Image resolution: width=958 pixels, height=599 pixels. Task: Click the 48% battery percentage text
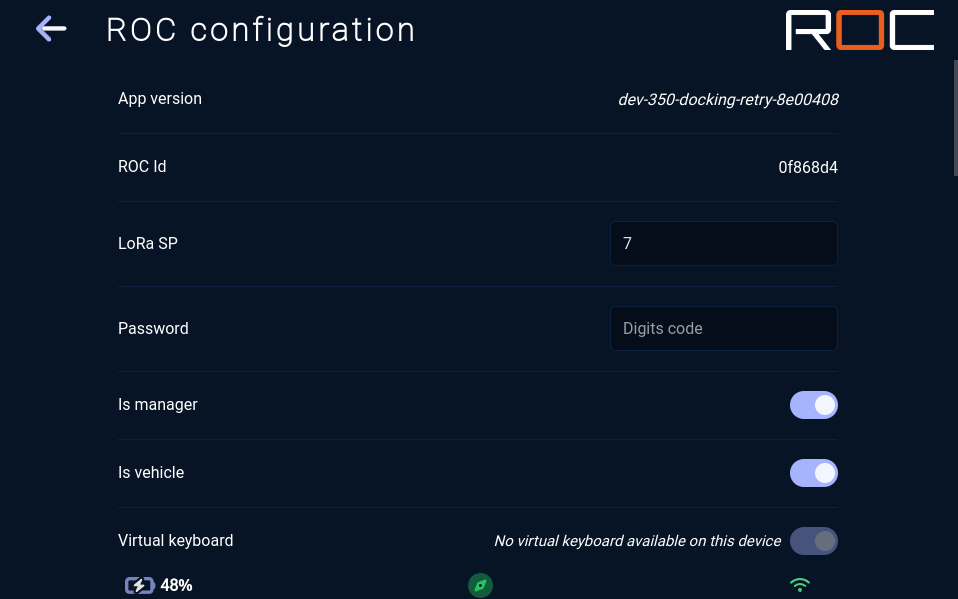(x=176, y=586)
